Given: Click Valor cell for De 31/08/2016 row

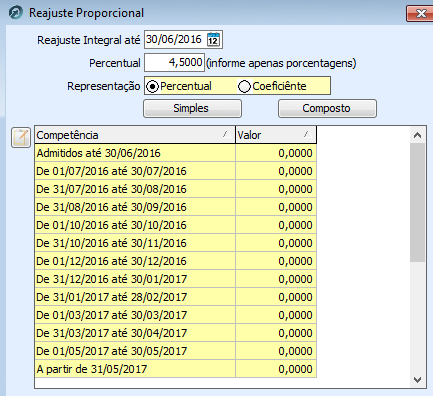Looking at the screenshot, I should pyautogui.click(x=276, y=207).
